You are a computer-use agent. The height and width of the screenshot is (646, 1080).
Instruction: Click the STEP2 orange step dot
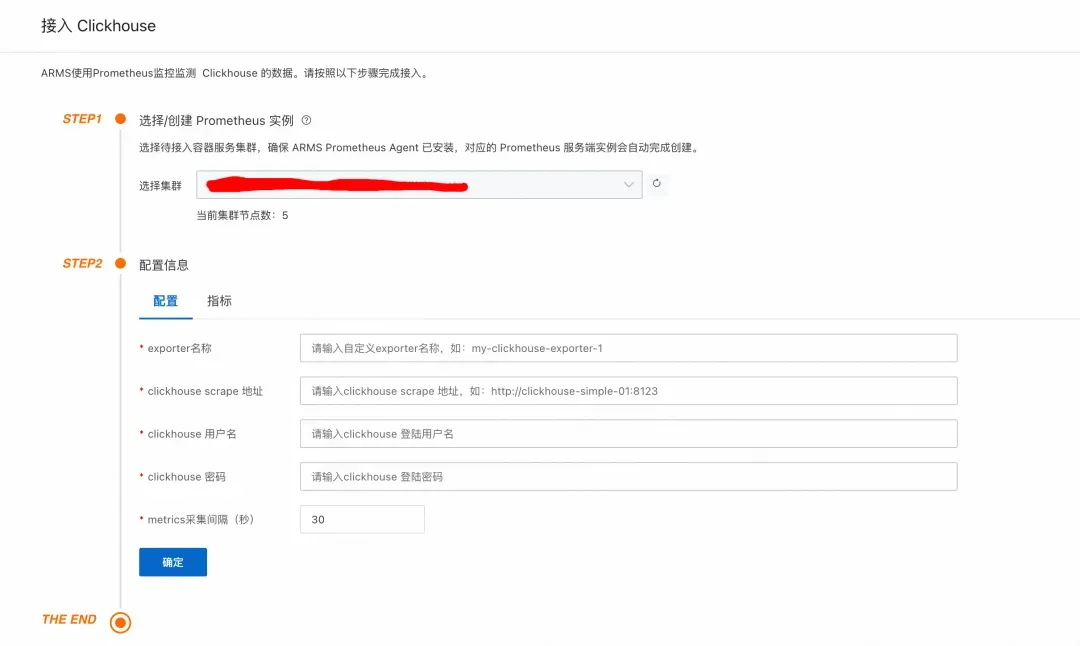(x=121, y=263)
